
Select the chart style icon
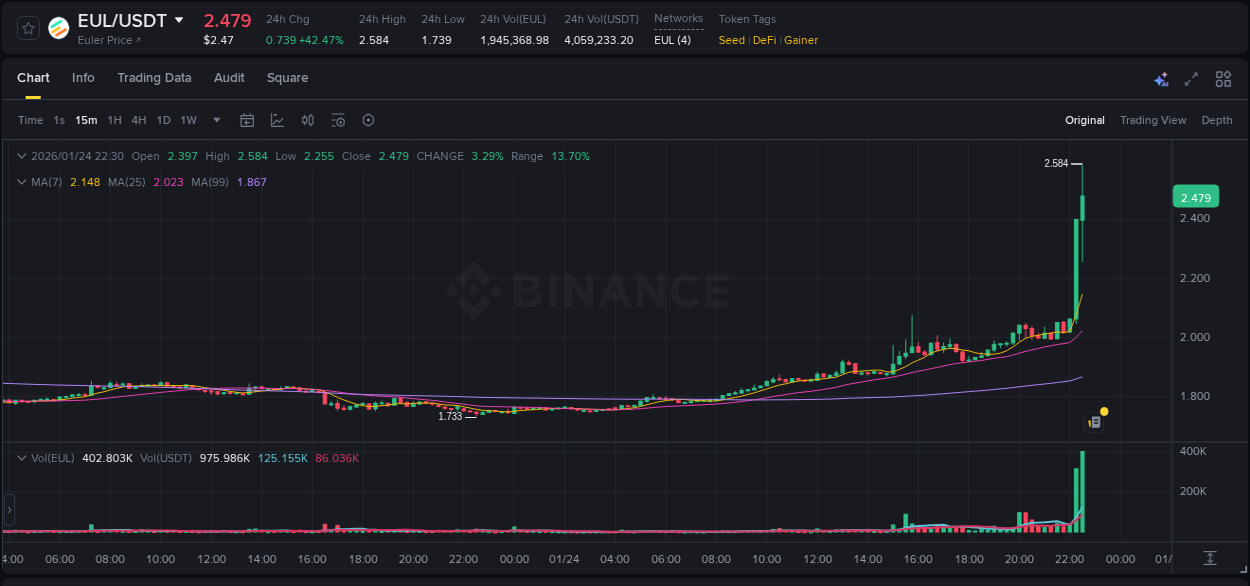276,120
